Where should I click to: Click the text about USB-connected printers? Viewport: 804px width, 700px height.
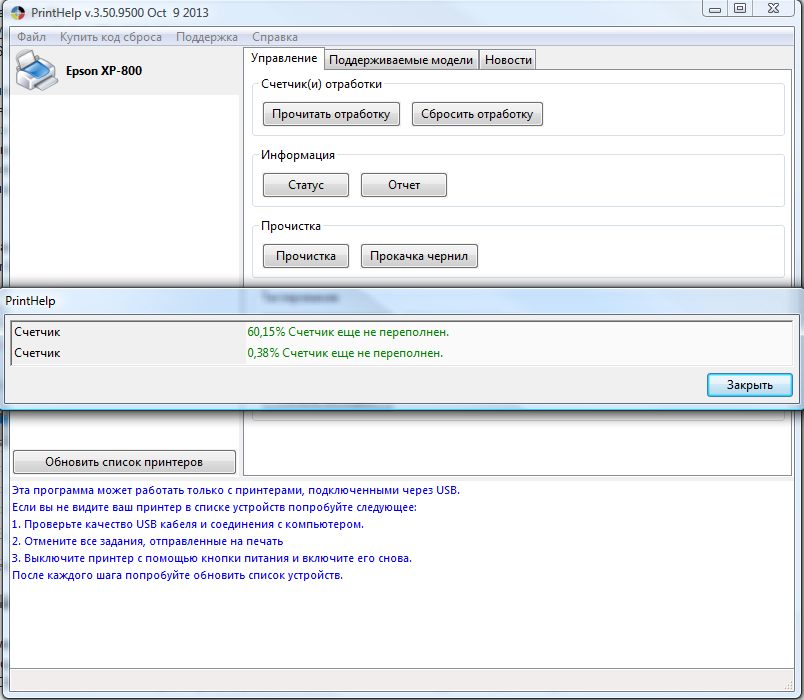[236, 490]
